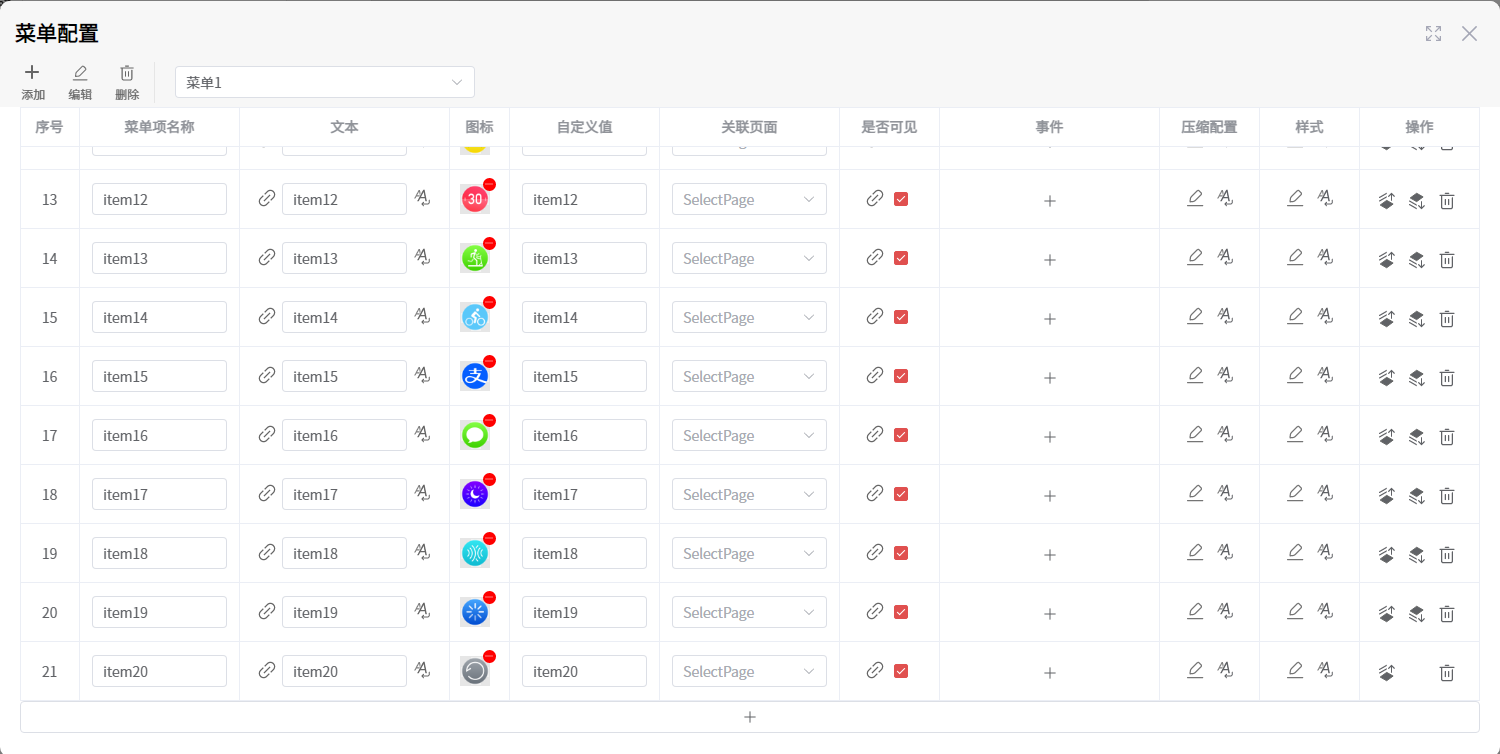This screenshot has height=754, width=1500.
Task: Add a new row with the bottom plus bar
Action: pos(749,717)
